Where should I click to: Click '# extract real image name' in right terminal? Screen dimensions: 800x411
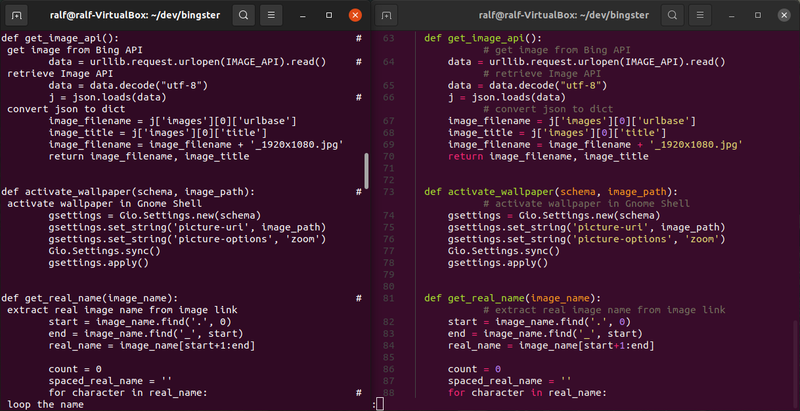tap(604, 310)
